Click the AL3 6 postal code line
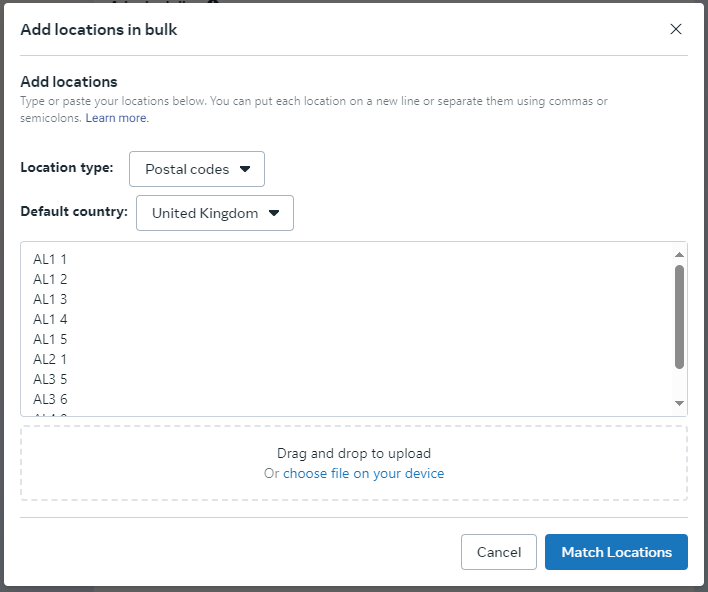 click(50, 399)
